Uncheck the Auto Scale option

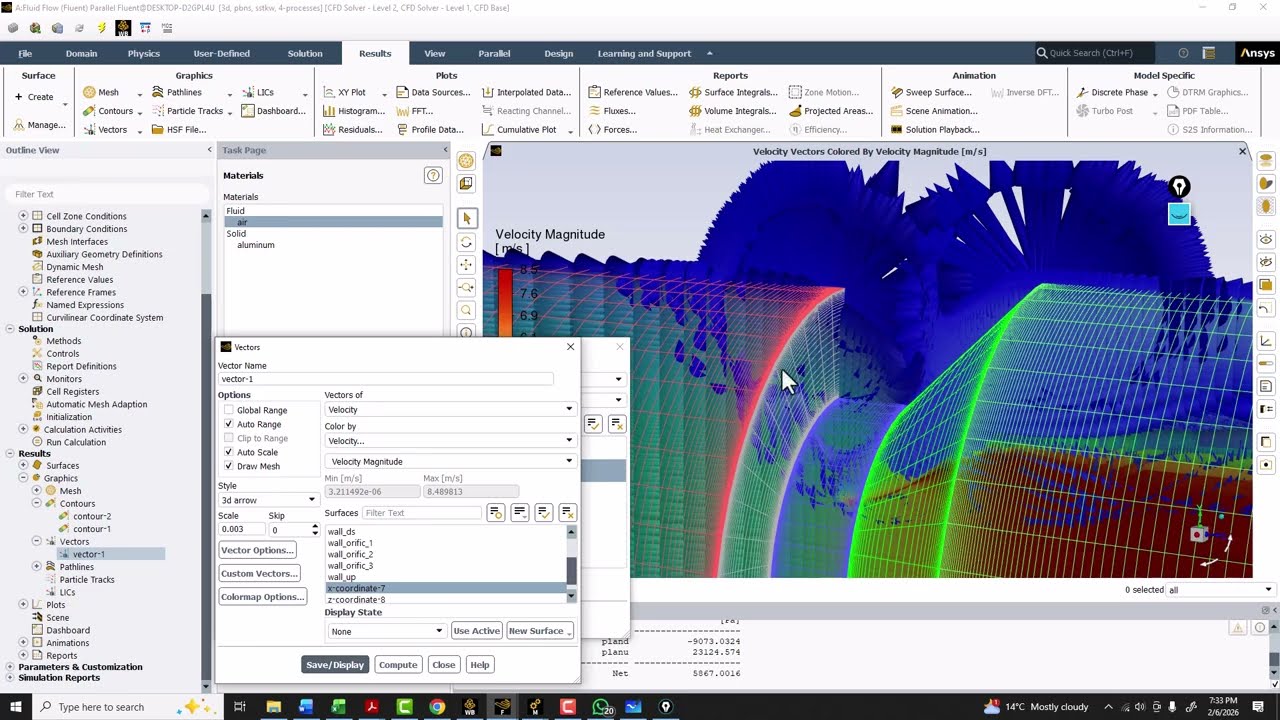point(229,452)
